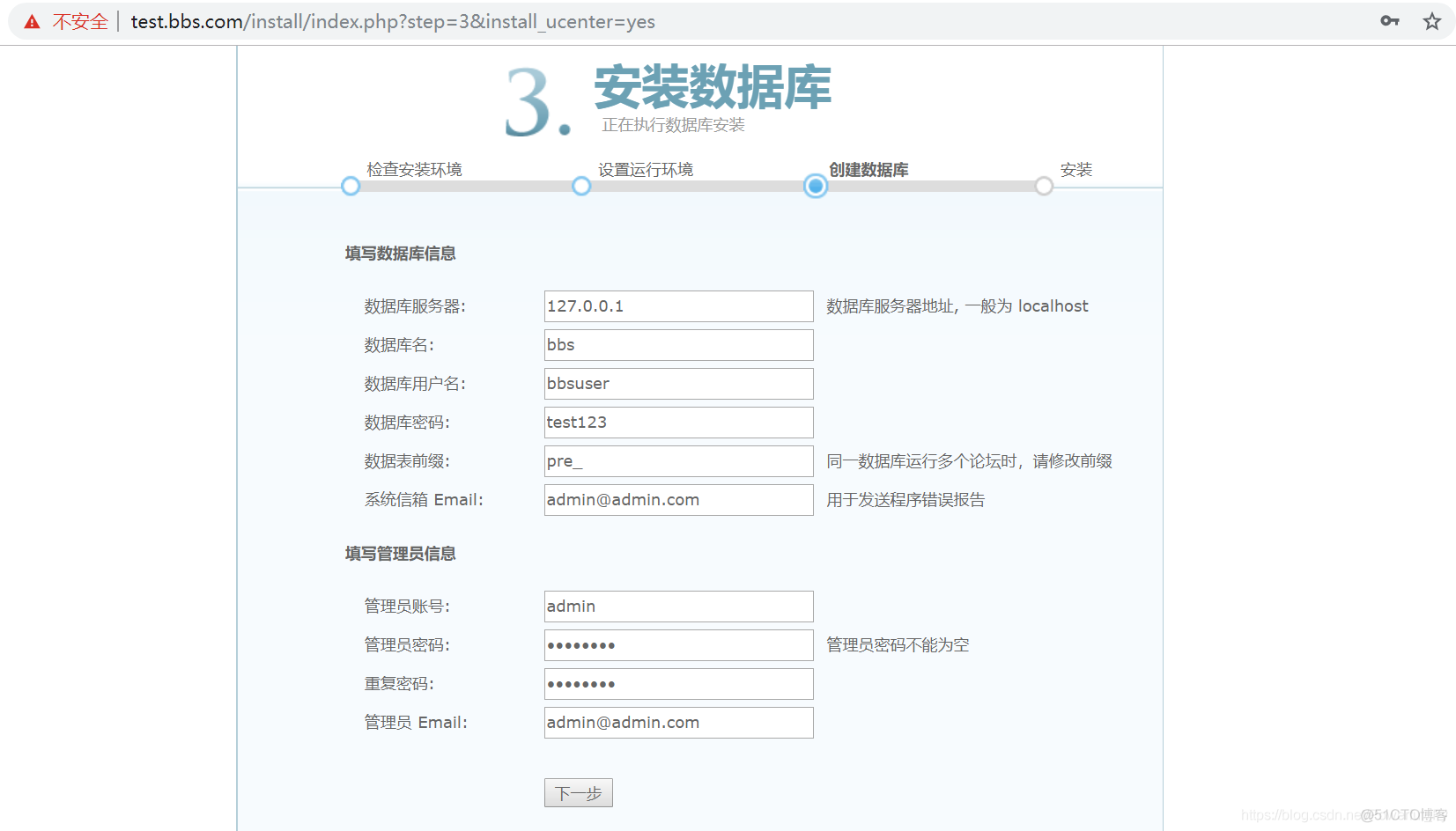Click the 安装 step label
1456x831 pixels.
(1076, 169)
